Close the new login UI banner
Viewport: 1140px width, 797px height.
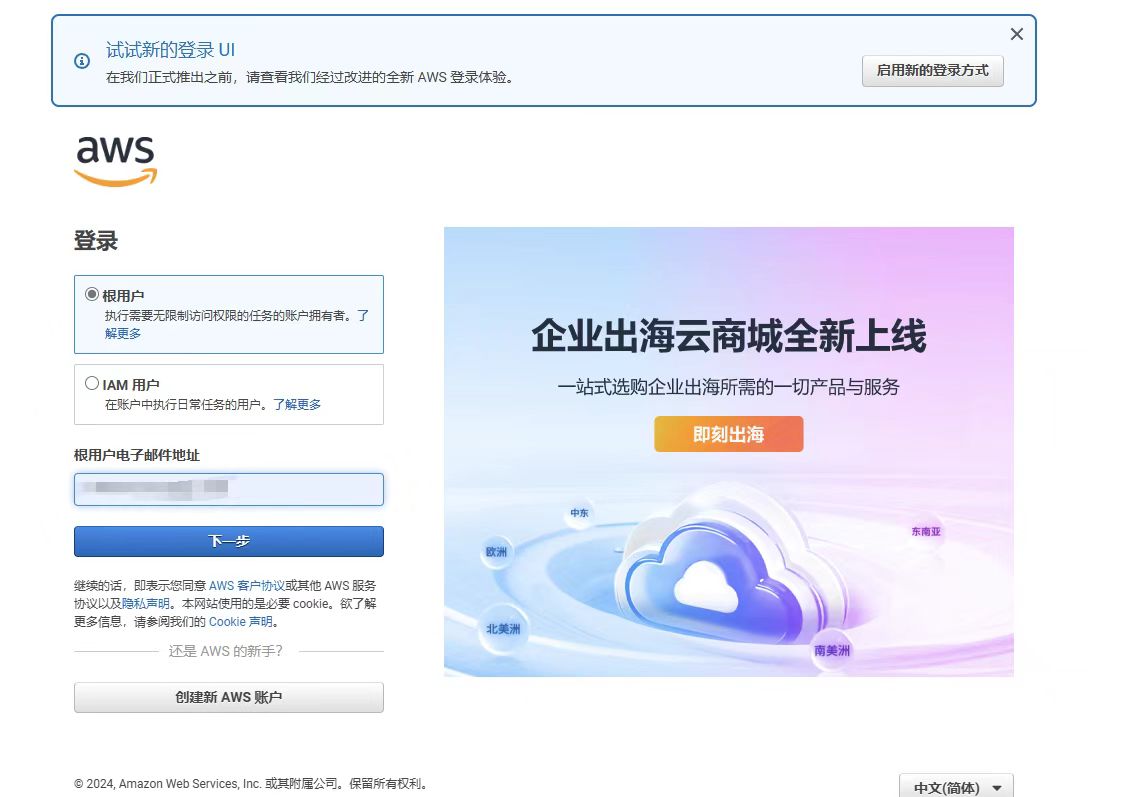pyautogui.click(x=1016, y=34)
